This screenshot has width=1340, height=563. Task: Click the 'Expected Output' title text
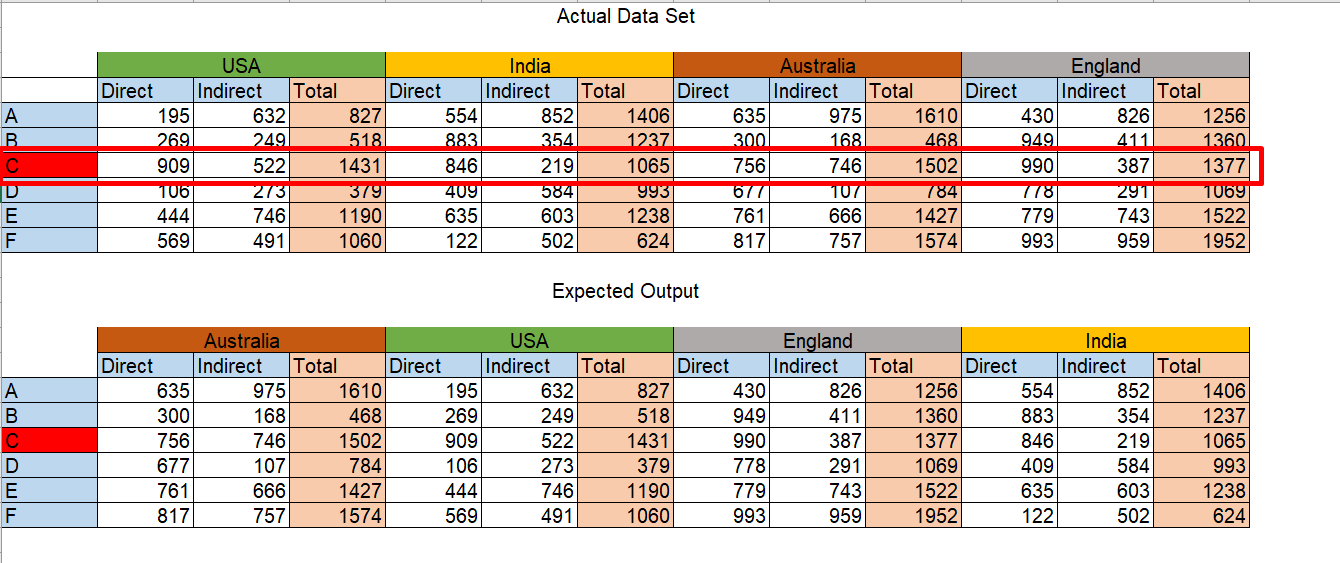pyautogui.click(x=626, y=291)
